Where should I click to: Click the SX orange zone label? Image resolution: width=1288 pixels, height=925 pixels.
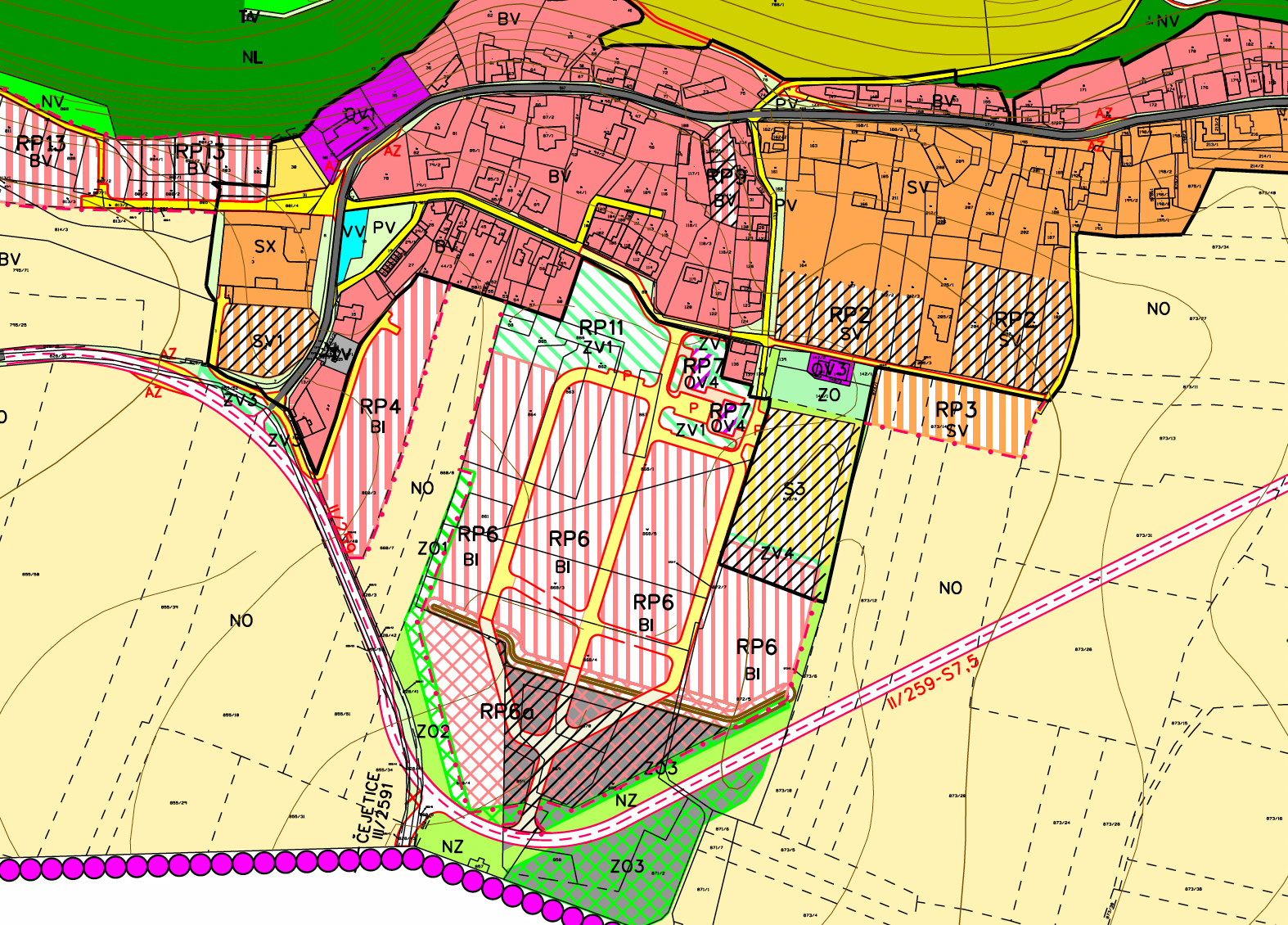tap(265, 246)
